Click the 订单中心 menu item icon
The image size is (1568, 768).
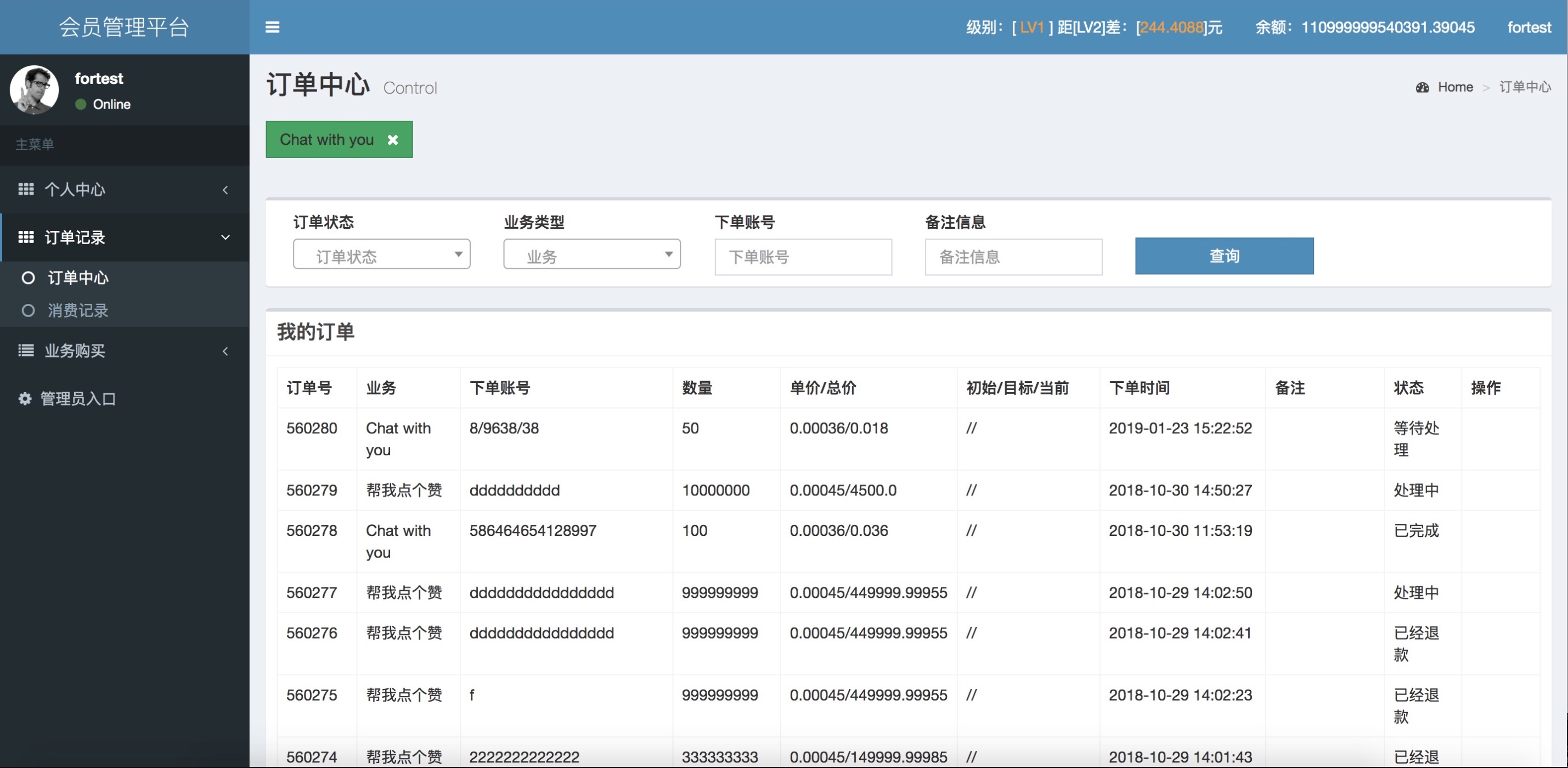(x=28, y=277)
